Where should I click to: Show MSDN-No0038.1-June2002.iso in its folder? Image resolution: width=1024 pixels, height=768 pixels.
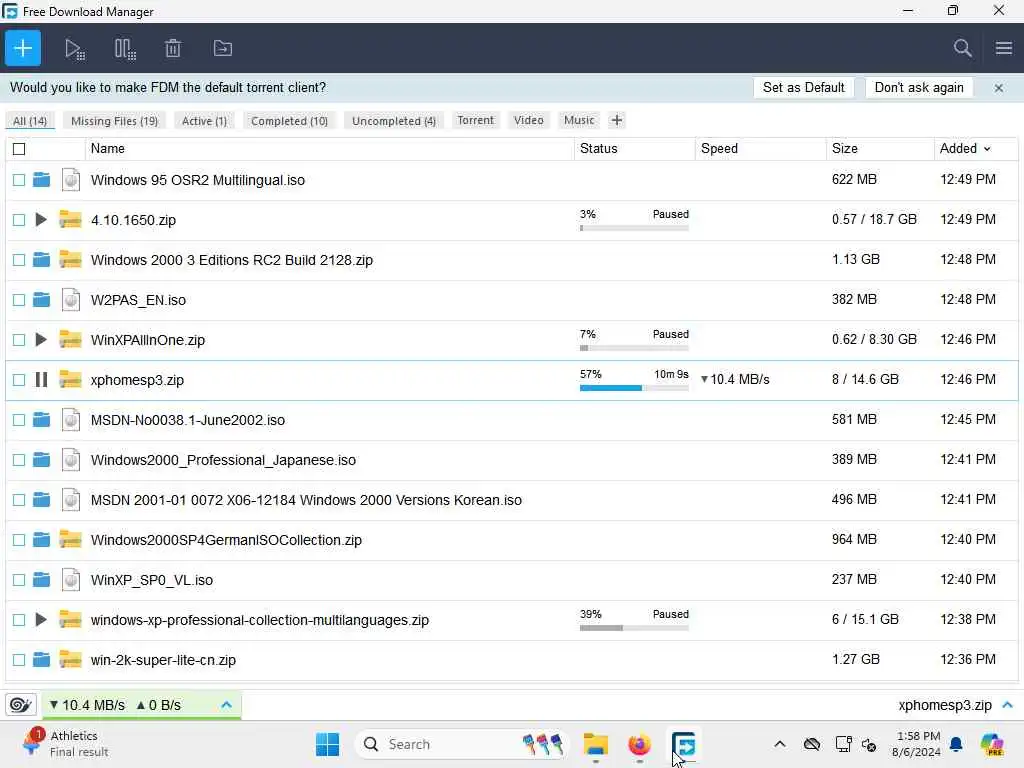click(x=41, y=420)
